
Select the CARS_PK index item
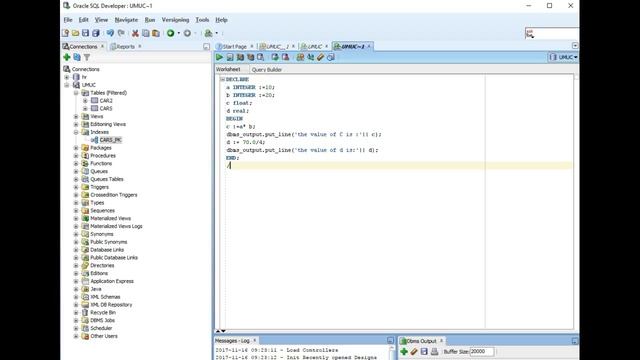pos(111,140)
